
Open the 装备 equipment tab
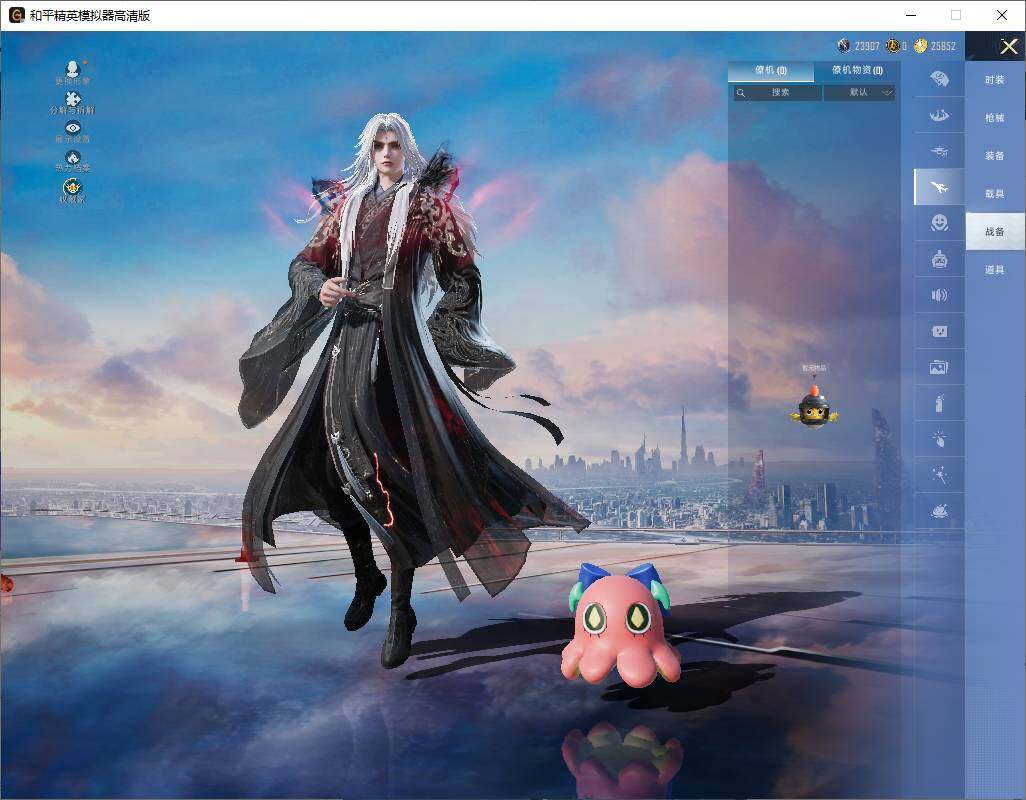click(995, 156)
